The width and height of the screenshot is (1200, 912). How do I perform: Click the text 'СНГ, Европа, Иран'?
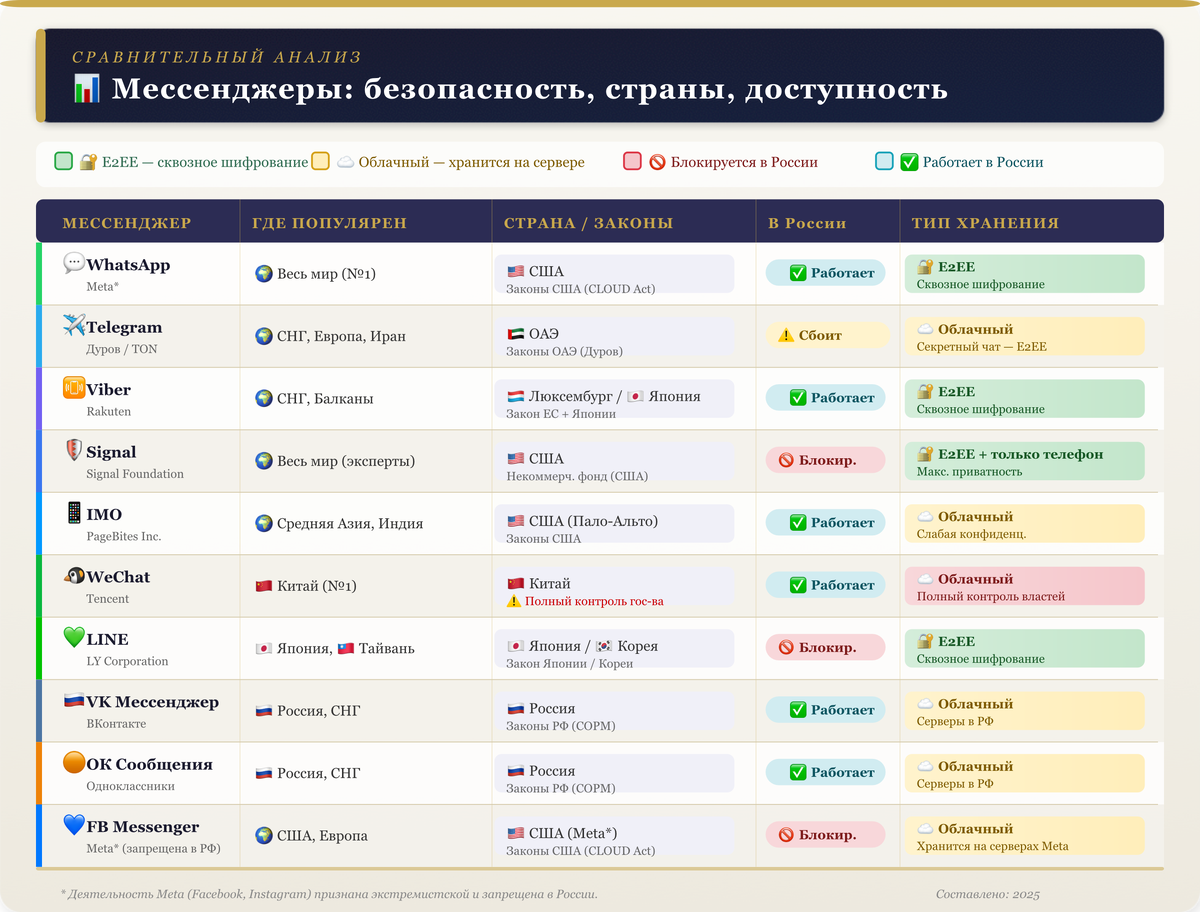pos(341,337)
